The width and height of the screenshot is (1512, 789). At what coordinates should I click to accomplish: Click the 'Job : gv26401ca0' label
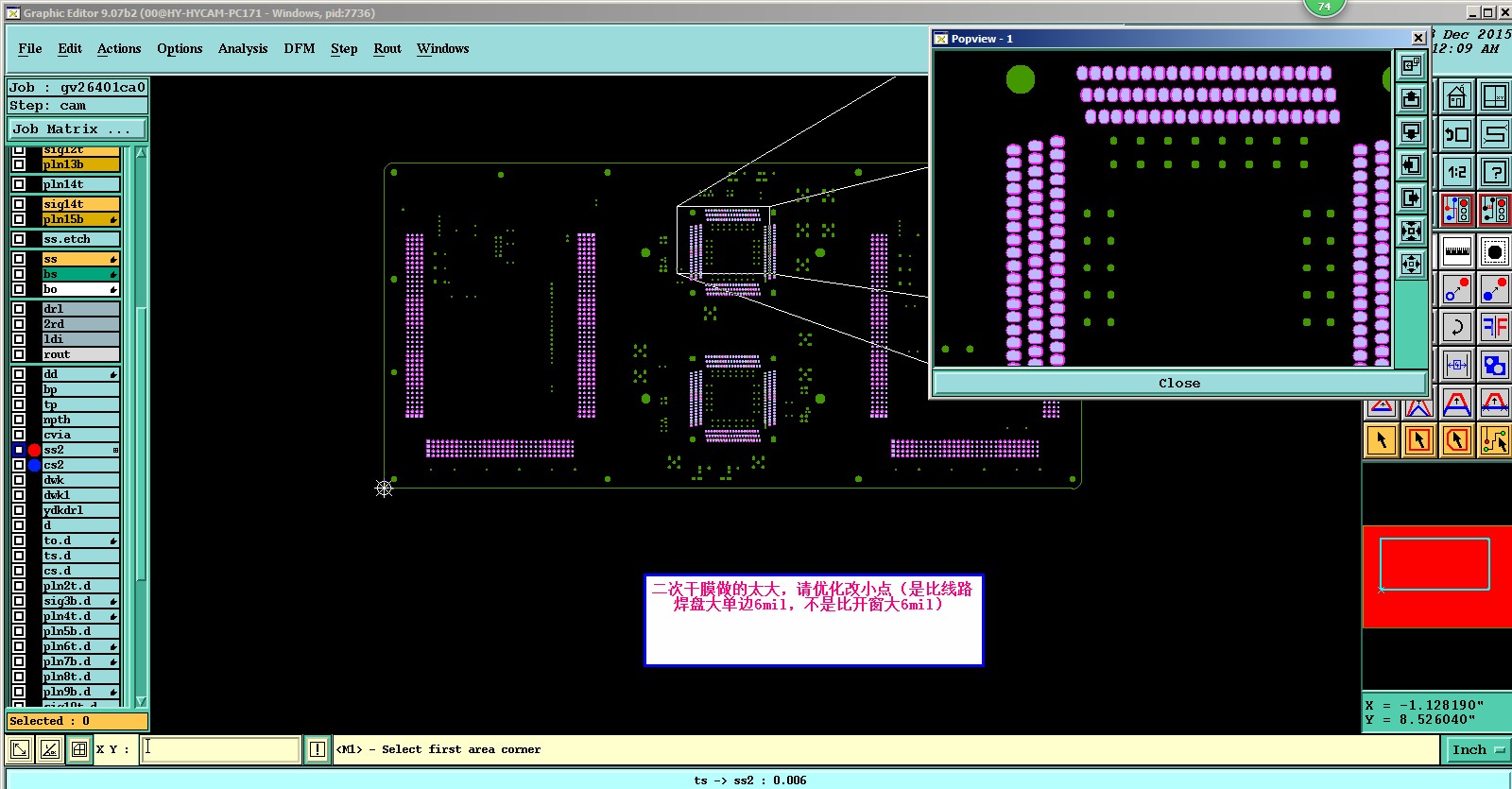pyautogui.click(x=77, y=87)
